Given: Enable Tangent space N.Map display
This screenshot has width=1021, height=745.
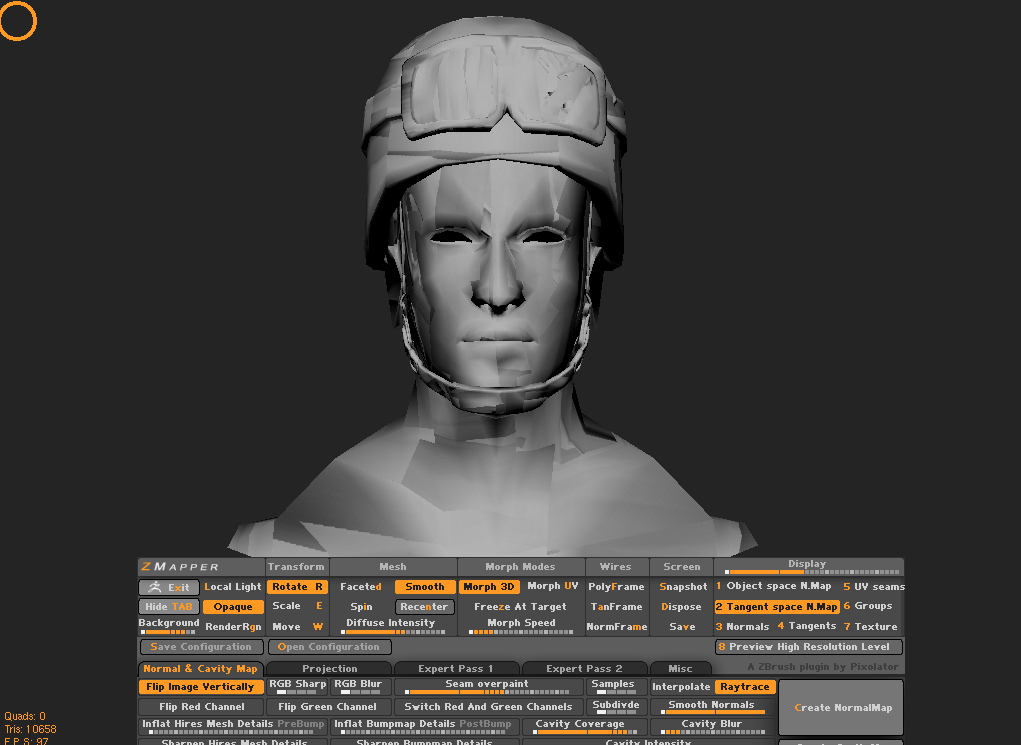Looking at the screenshot, I should coord(776,607).
